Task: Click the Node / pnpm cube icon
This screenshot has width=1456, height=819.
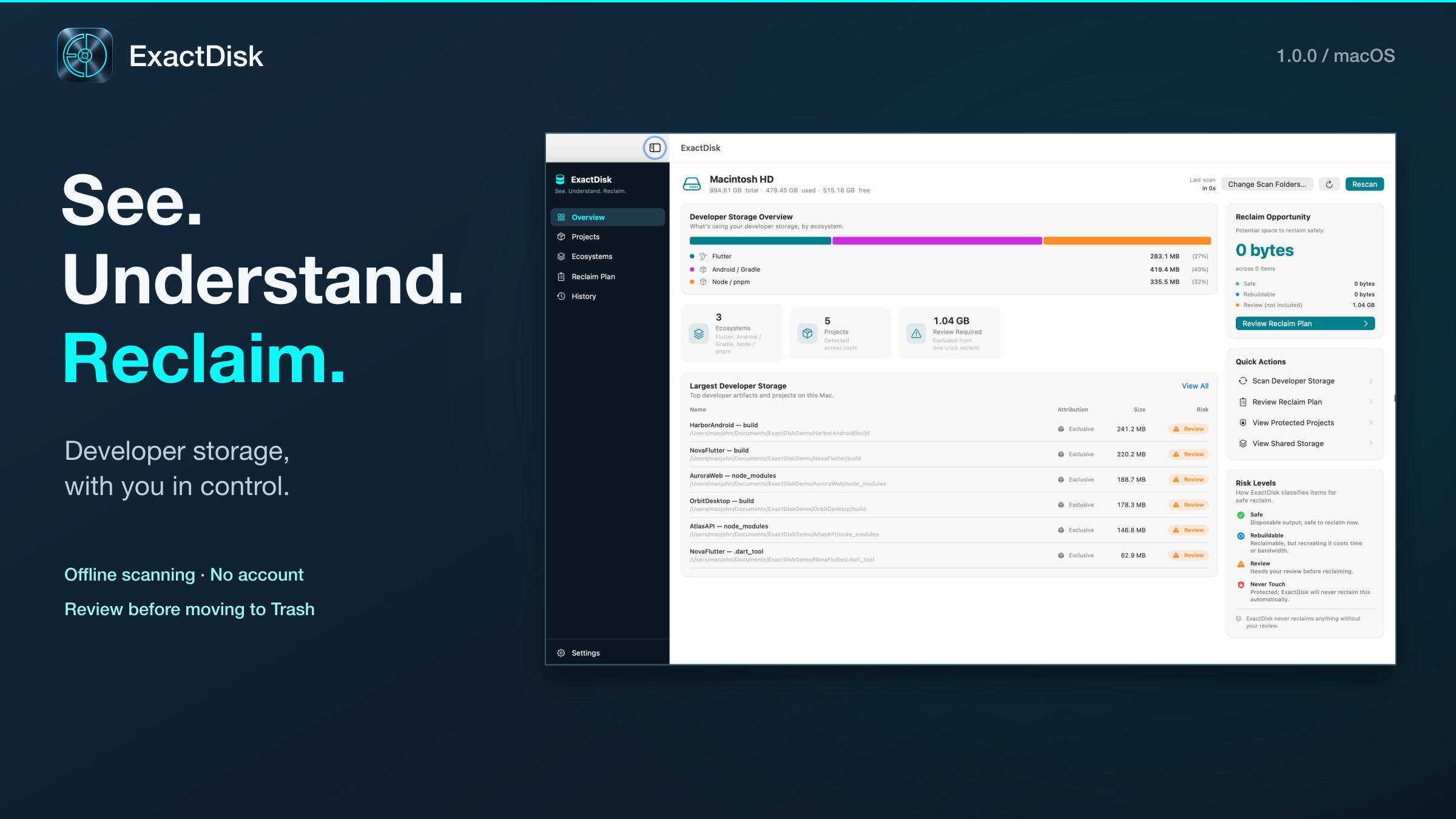Action: click(703, 282)
